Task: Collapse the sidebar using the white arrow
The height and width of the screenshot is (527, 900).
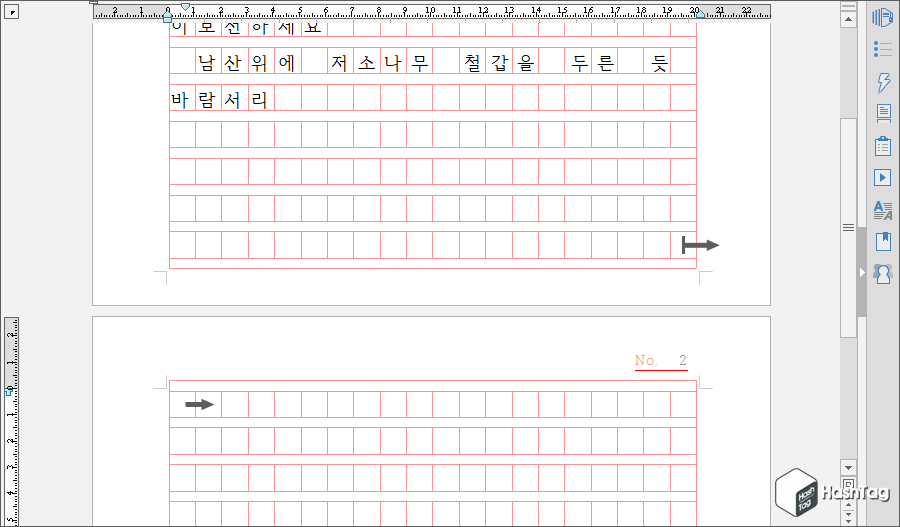Action: pos(862,273)
